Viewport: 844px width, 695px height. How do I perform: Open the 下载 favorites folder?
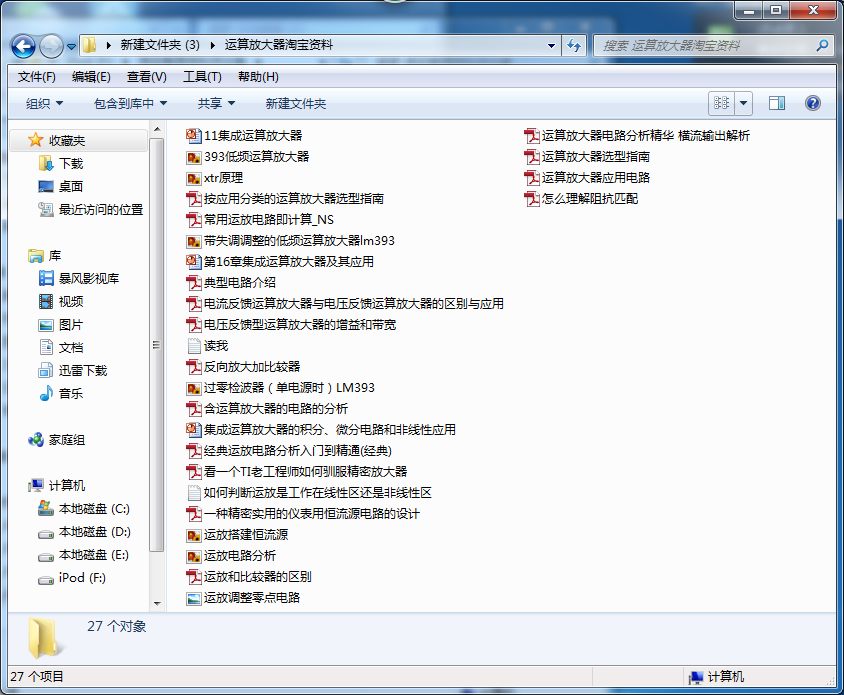click(71, 164)
